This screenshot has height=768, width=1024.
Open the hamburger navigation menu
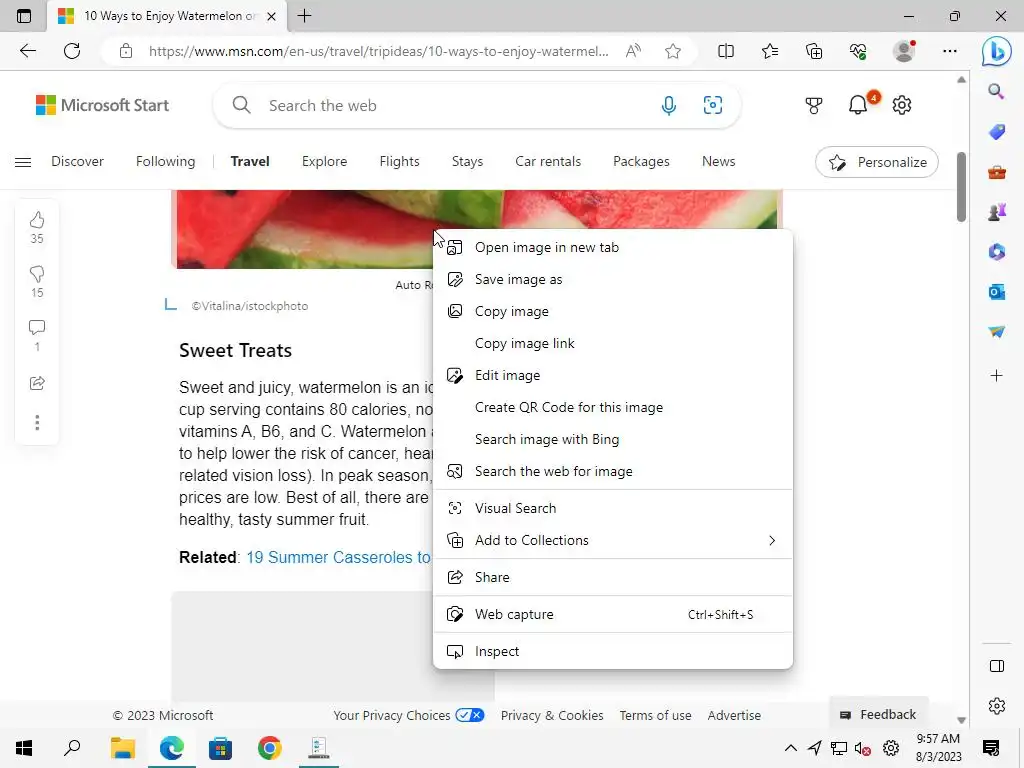pyautogui.click(x=23, y=162)
